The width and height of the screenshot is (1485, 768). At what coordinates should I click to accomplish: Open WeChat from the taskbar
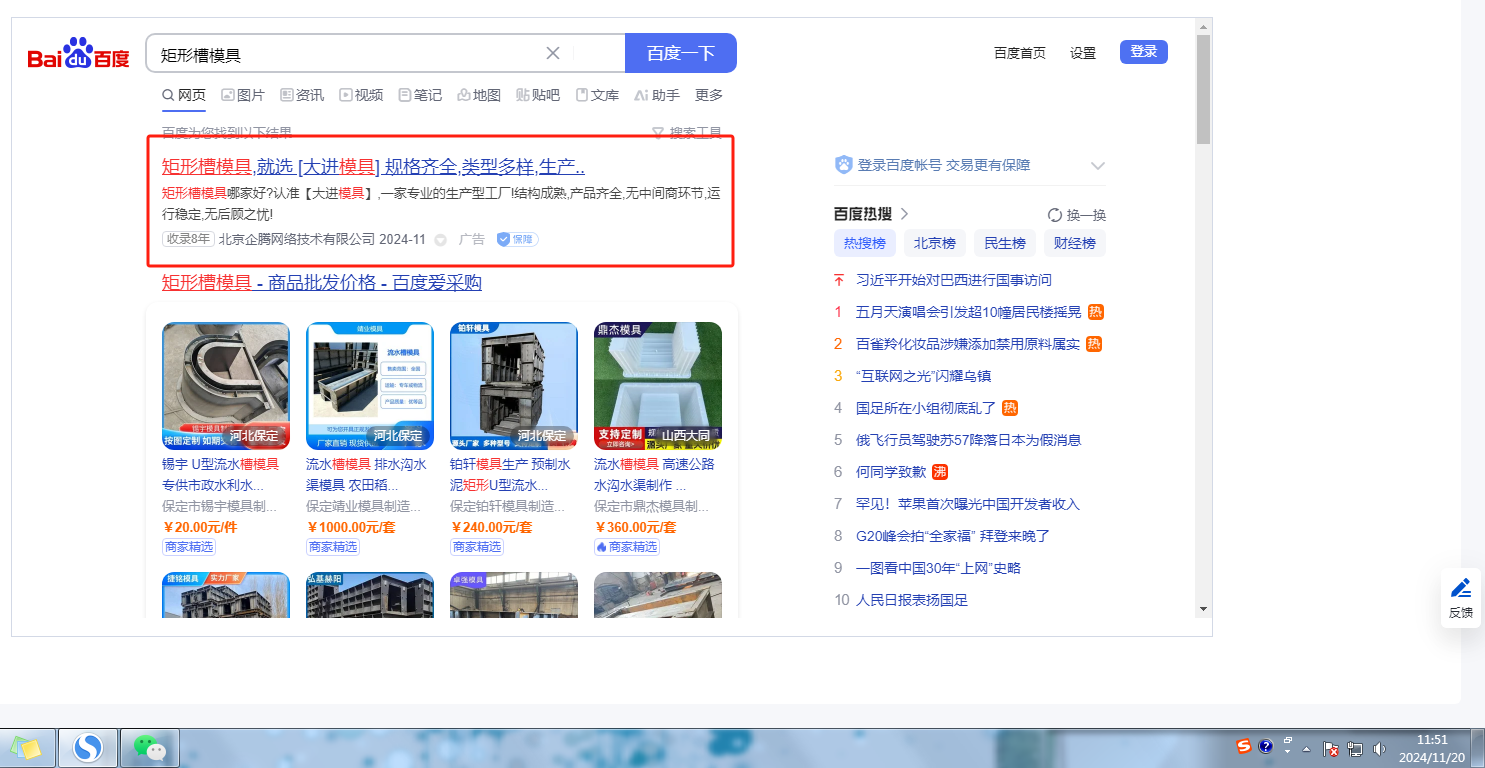149,748
